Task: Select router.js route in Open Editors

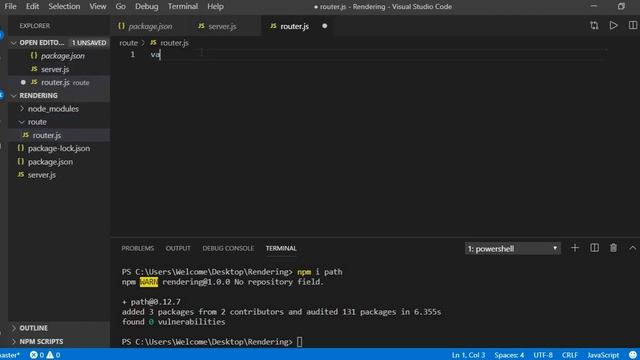Action: click(59, 82)
